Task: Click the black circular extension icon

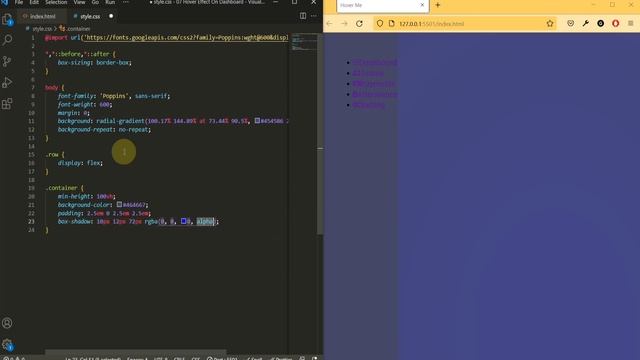Action: click(x=601, y=24)
